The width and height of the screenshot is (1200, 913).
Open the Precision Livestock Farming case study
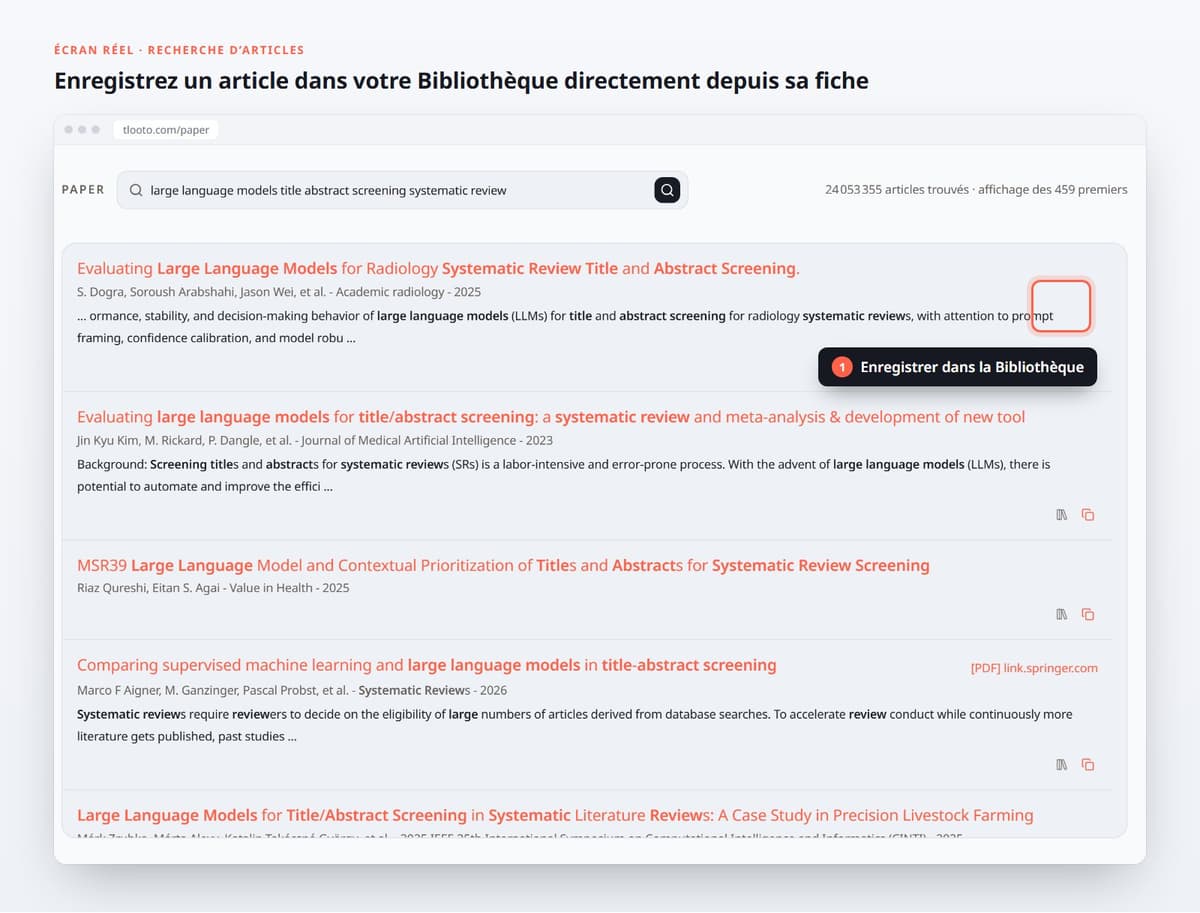coord(555,815)
